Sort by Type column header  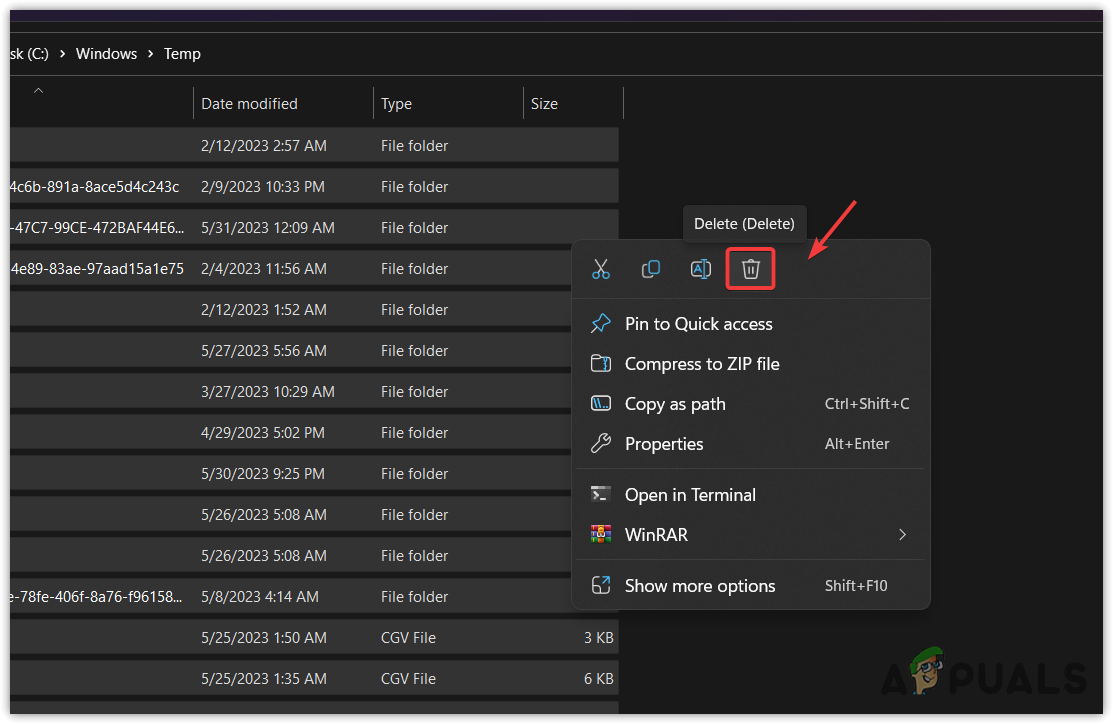pos(396,104)
